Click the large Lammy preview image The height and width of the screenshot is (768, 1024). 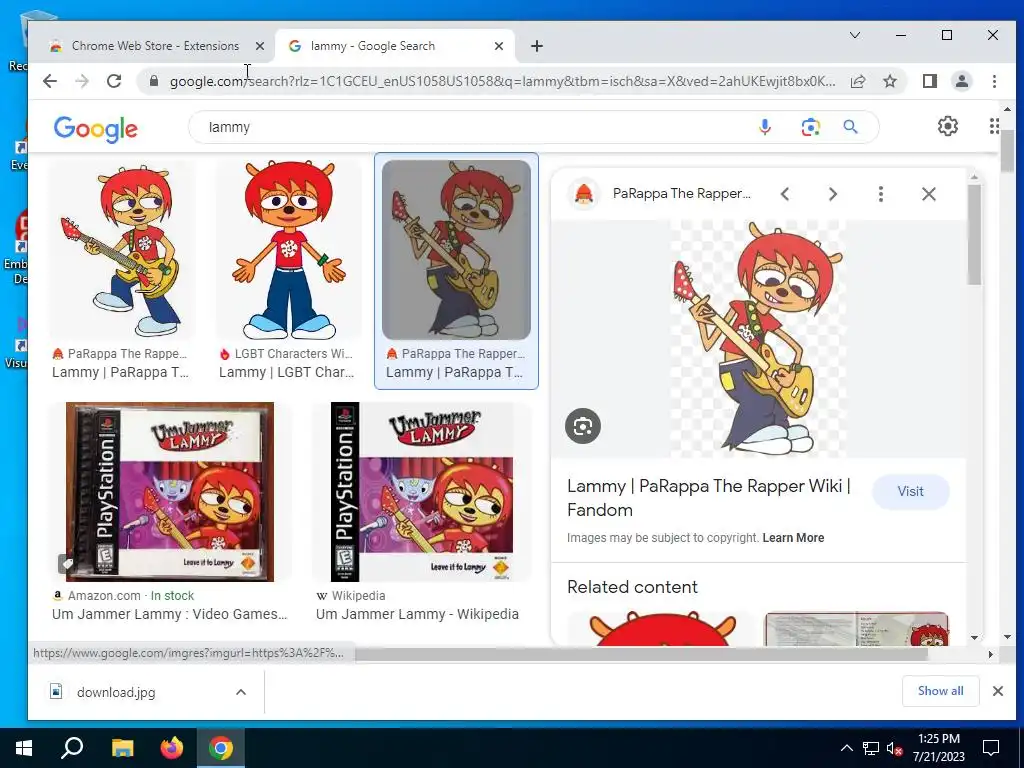click(758, 338)
